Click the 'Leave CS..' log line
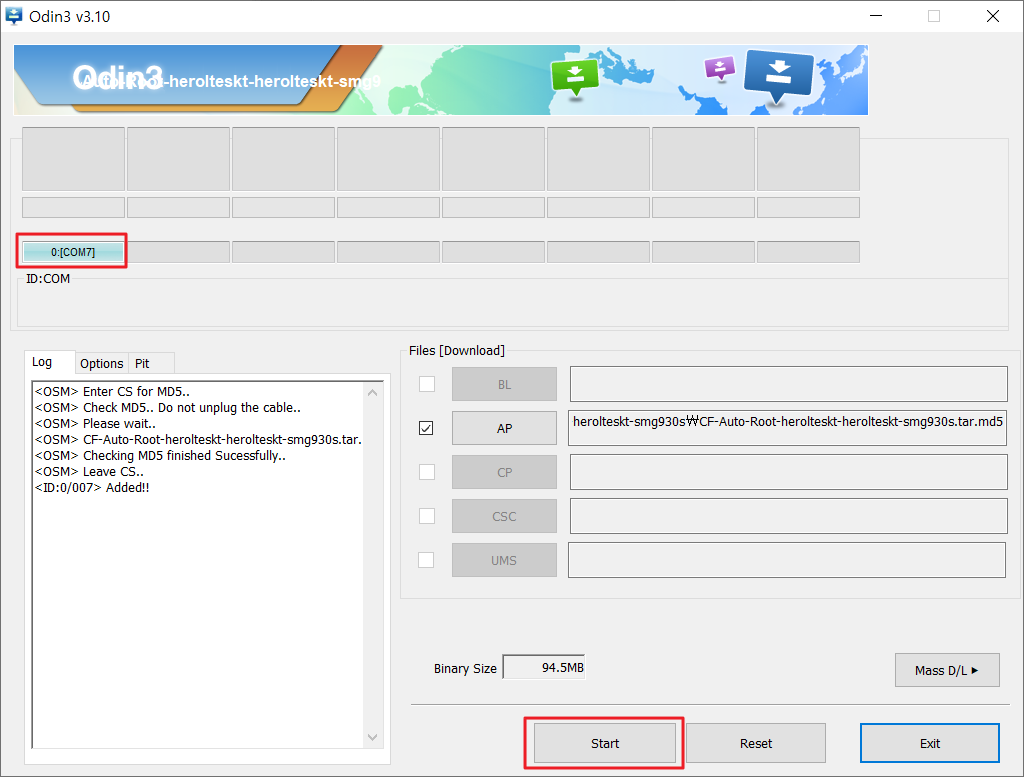The image size is (1024, 777). coord(89,471)
